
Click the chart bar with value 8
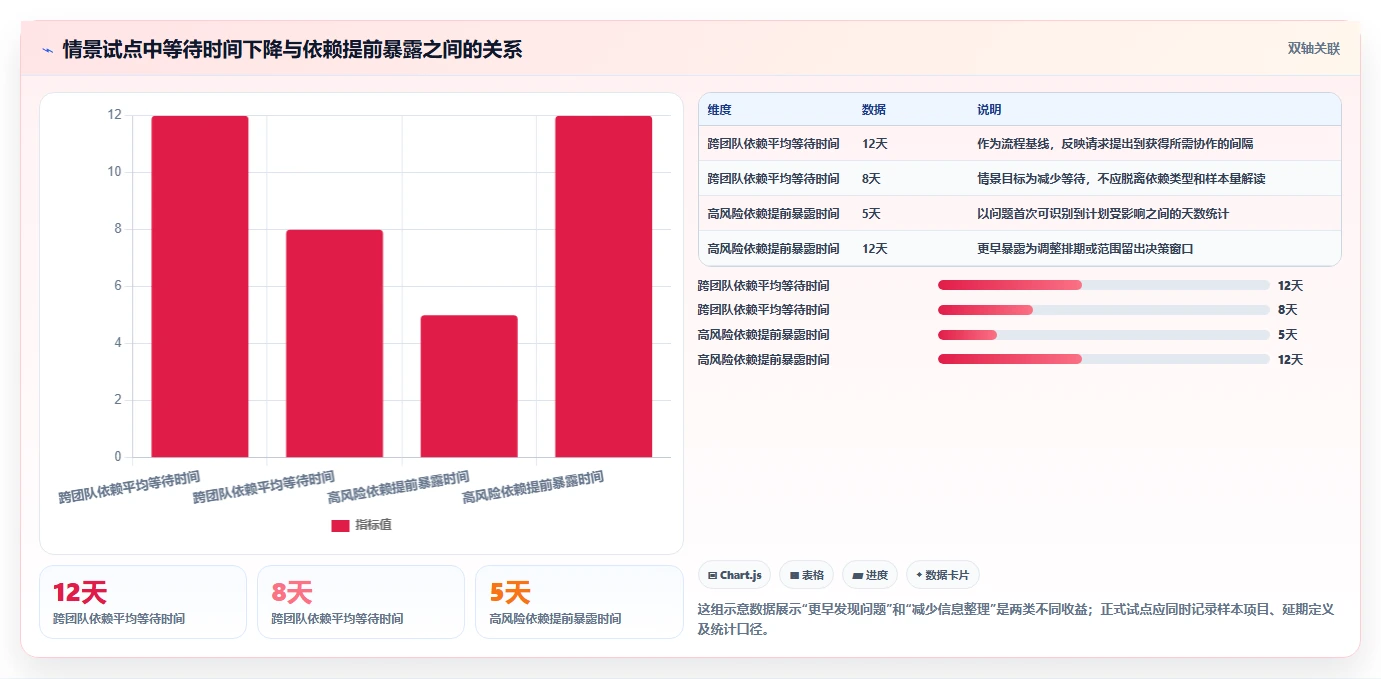tap(334, 344)
